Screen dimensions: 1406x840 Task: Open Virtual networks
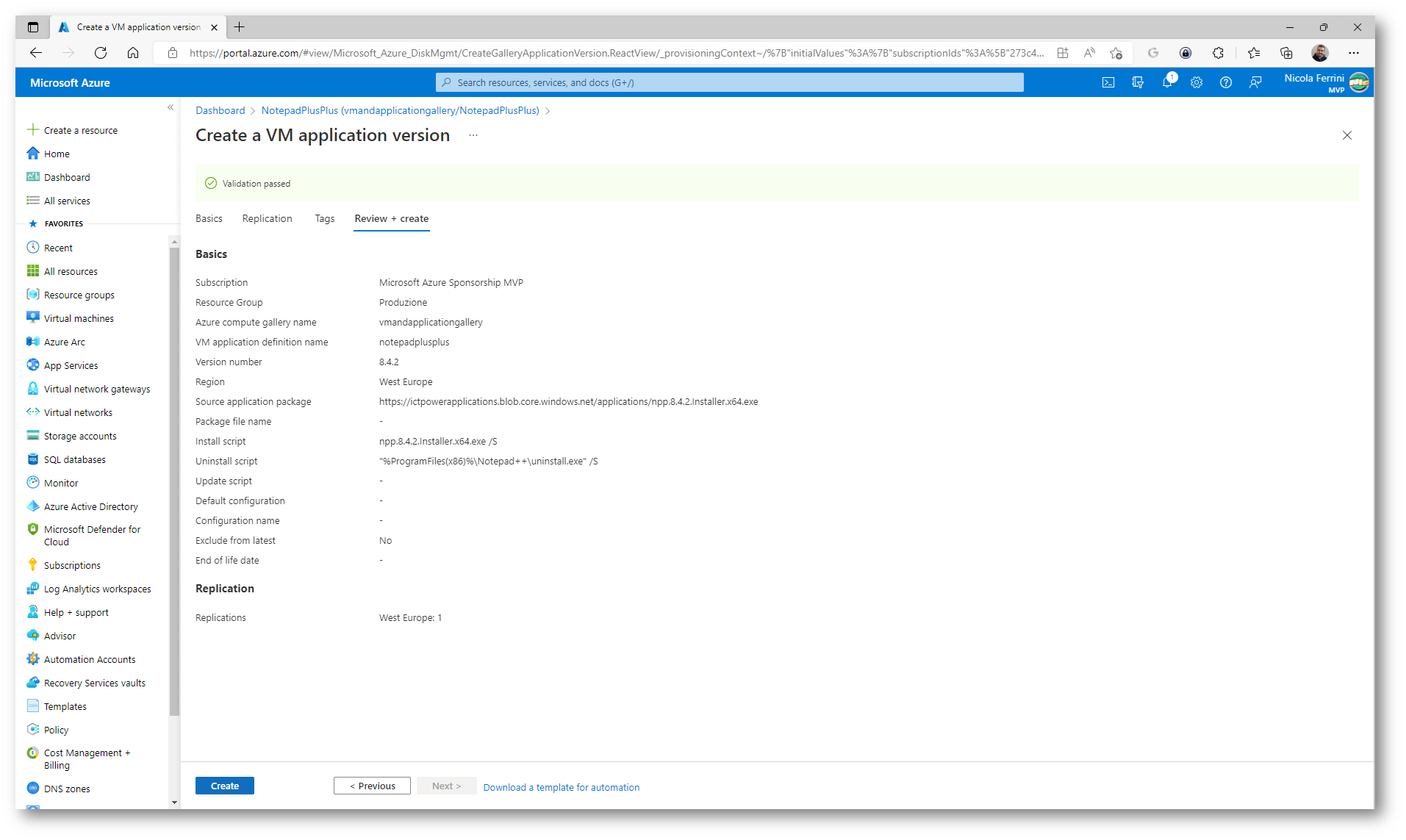pos(78,412)
